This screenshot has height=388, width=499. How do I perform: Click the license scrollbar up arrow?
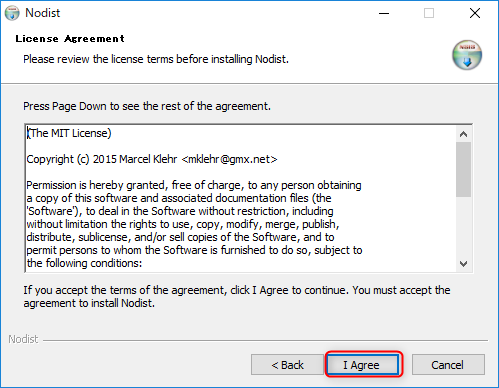[463, 134]
